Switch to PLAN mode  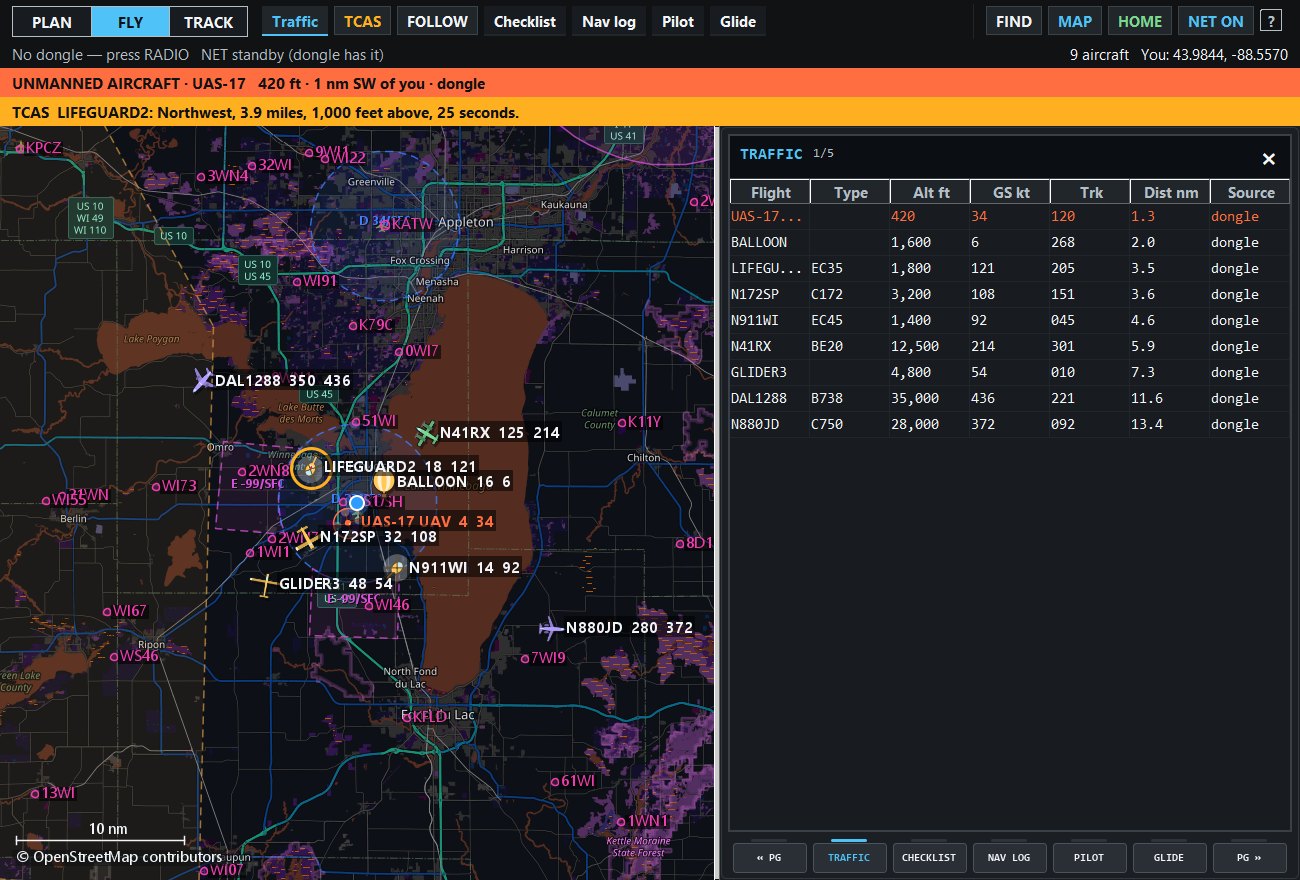(x=52, y=22)
